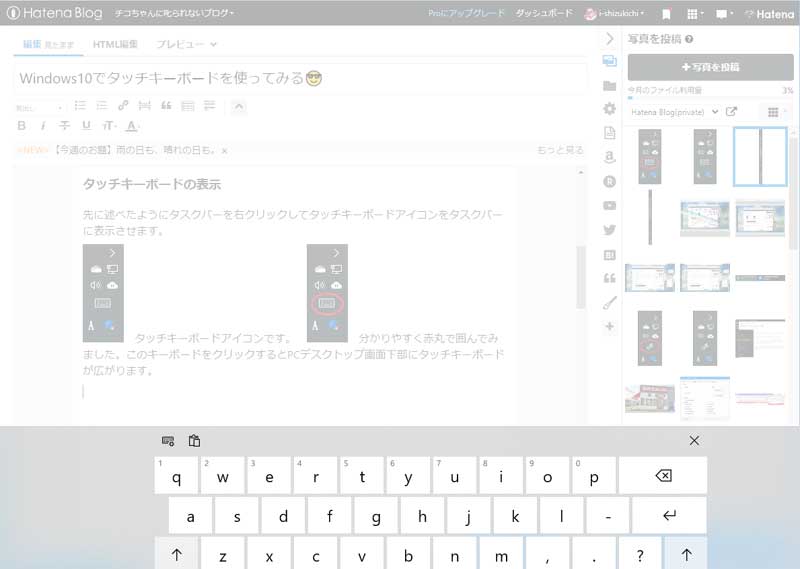
Task: Open Amazon product insert icon
Action: pos(609,157)
